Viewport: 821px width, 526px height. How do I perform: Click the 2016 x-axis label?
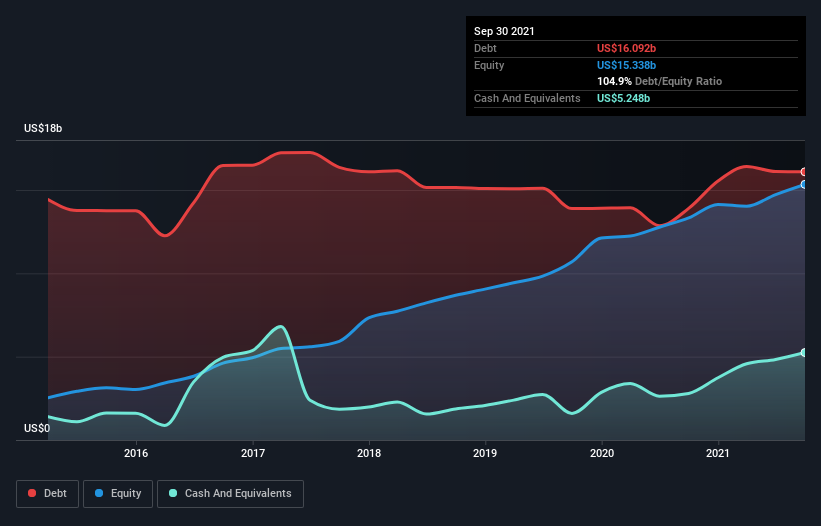136,453
